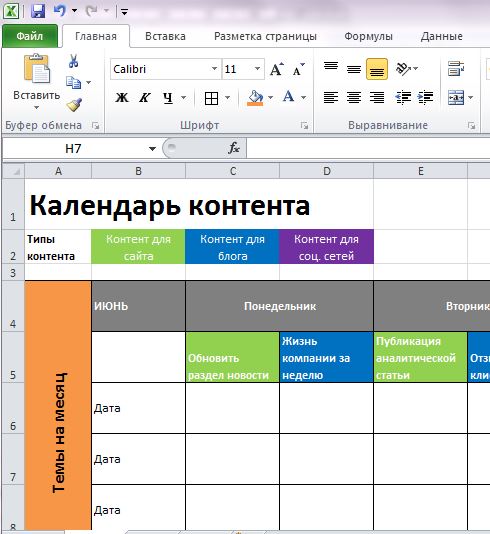Apply the orange fill color bucket
The width and height of the screenshot is (490, 534).
click(x=255, y=98)
